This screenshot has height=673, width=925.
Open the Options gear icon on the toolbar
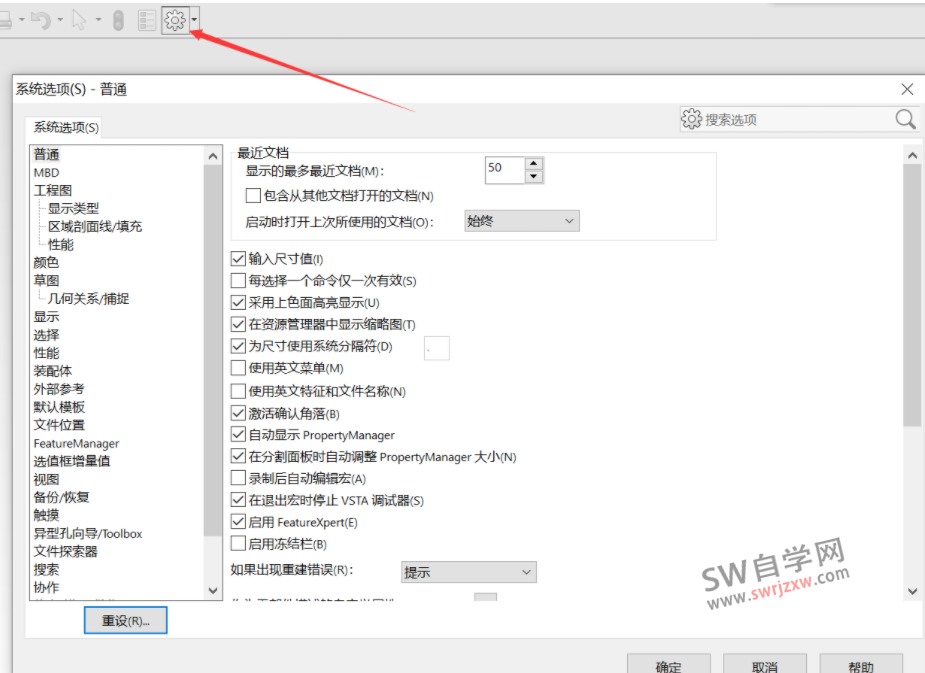175,20
